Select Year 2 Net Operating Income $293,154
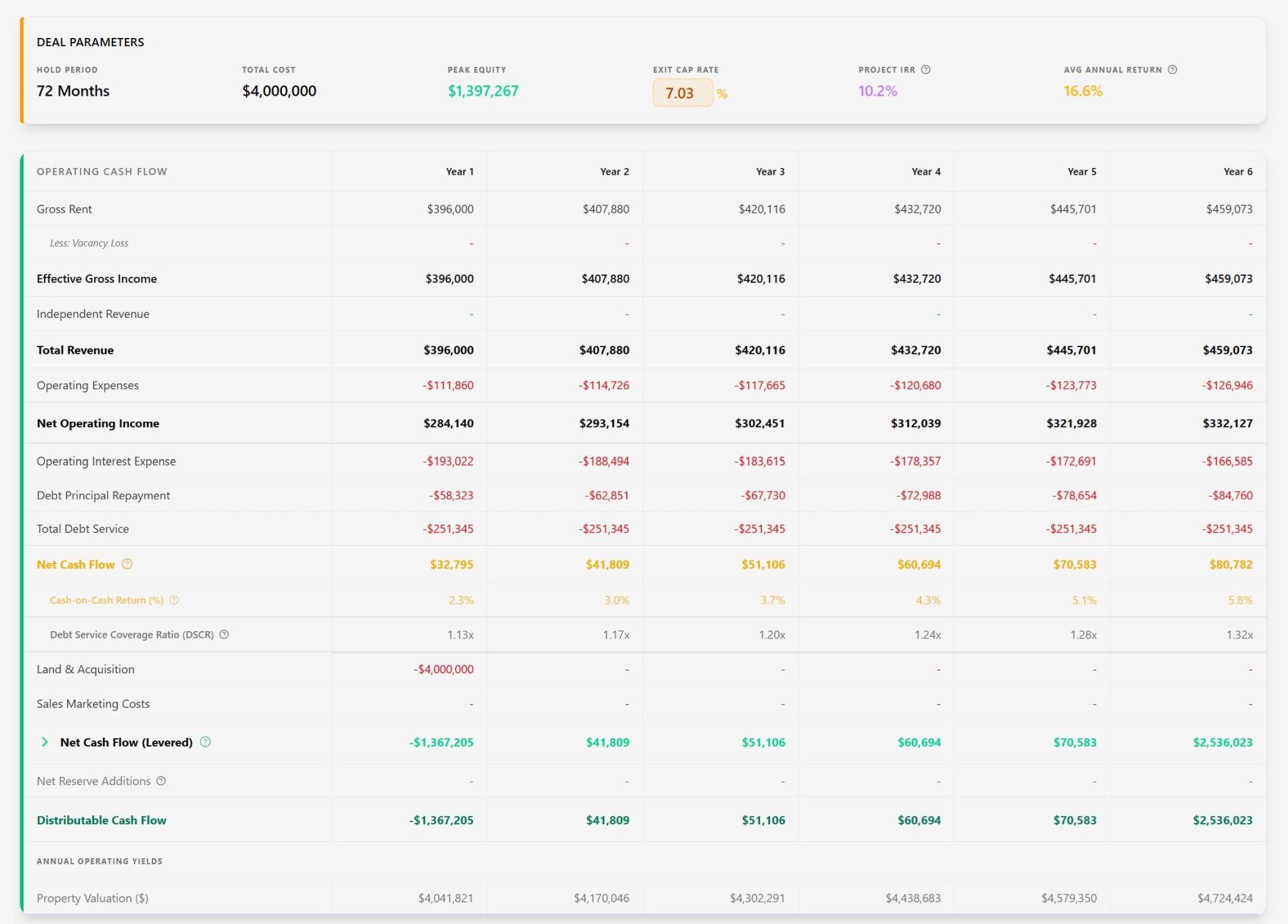The image size is (1288, 924). click(604, 423)
